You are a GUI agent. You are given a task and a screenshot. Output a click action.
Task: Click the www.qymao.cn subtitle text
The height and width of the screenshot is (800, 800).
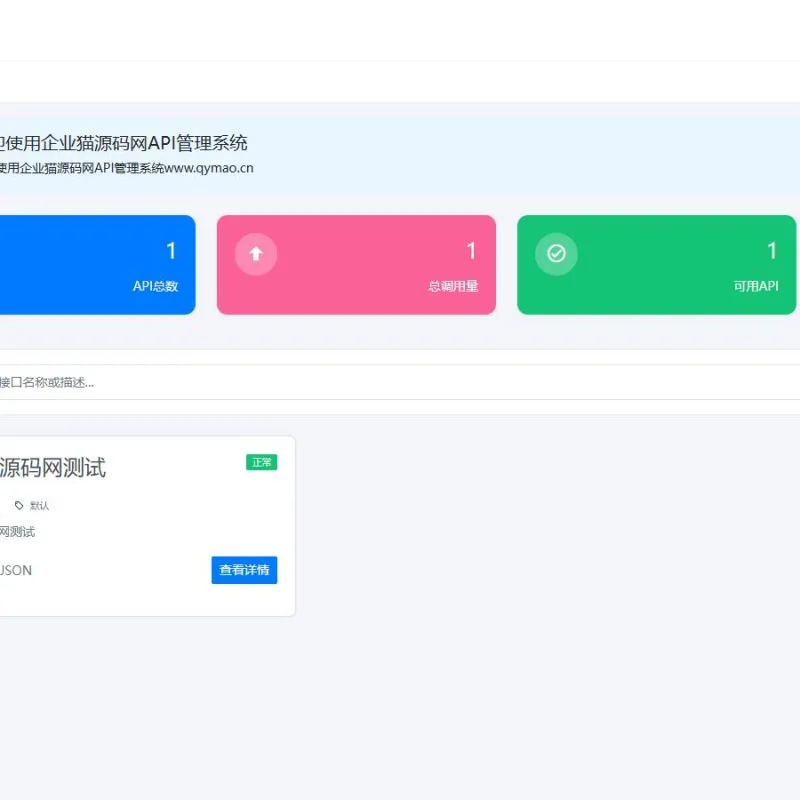click(x=209, y=168)
